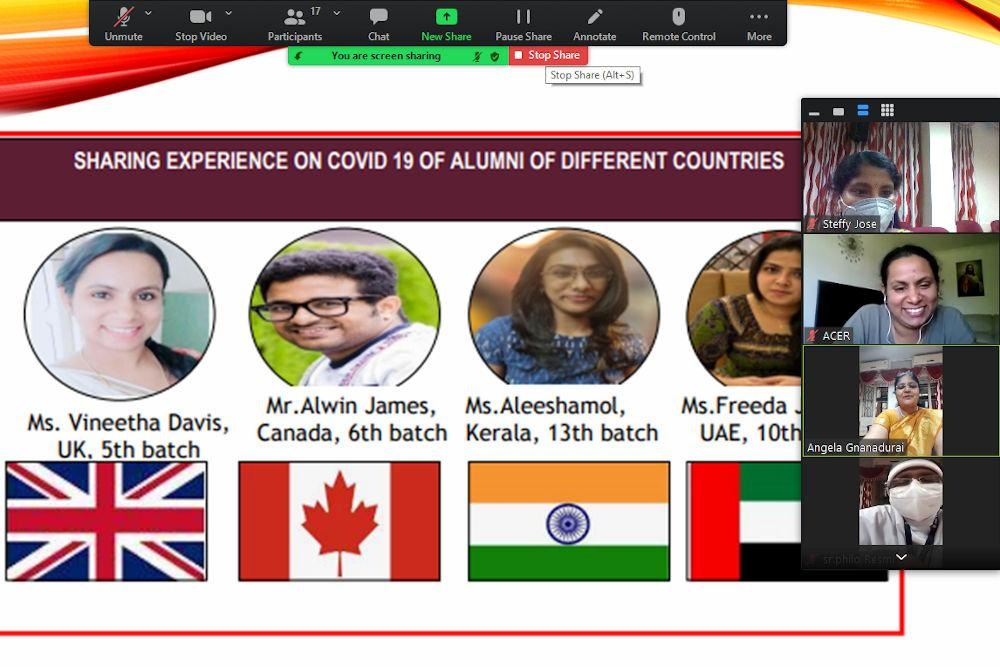Open the Annotate pencil tool
This screenshot has width=1000, height=667.
(594, 23)
